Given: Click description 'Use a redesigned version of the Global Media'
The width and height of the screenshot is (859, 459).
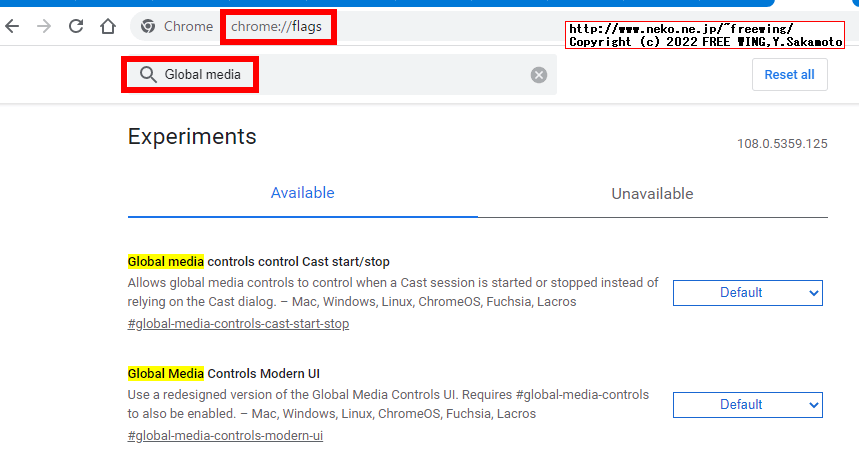Looking at the screenshot, I should pos(388,404).
